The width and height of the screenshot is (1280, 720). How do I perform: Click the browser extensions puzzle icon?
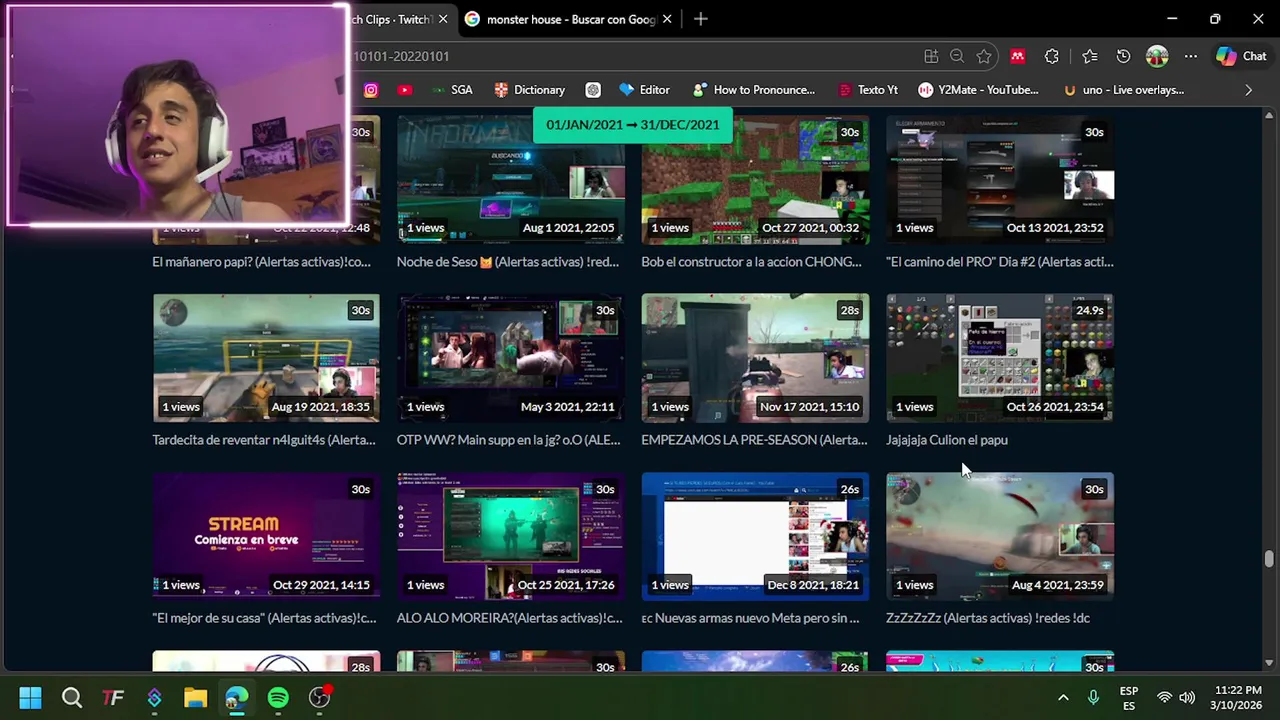pyautogui.click(x=1051, y=57)
